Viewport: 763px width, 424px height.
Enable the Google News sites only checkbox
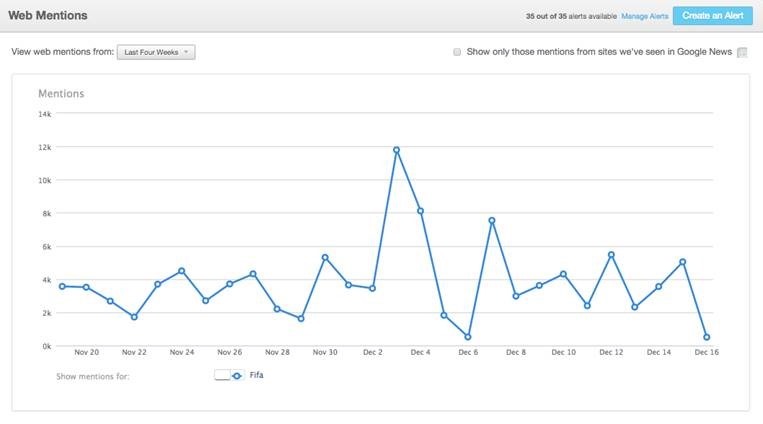[457, 51]
